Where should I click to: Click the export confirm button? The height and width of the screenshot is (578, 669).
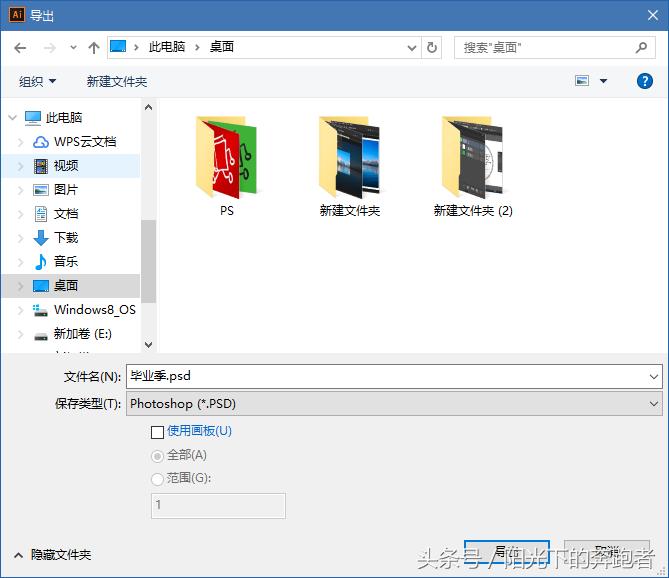coord(506,551)
